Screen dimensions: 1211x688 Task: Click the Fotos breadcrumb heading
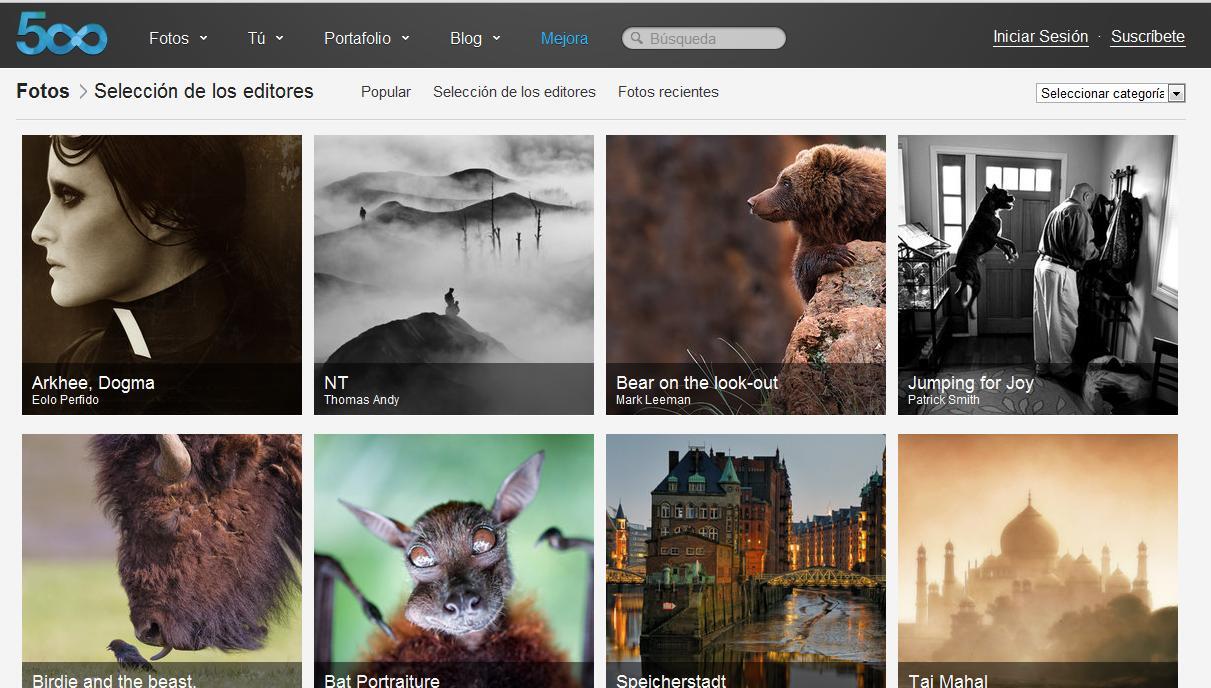pyautogui.click(x=43, y=91)
